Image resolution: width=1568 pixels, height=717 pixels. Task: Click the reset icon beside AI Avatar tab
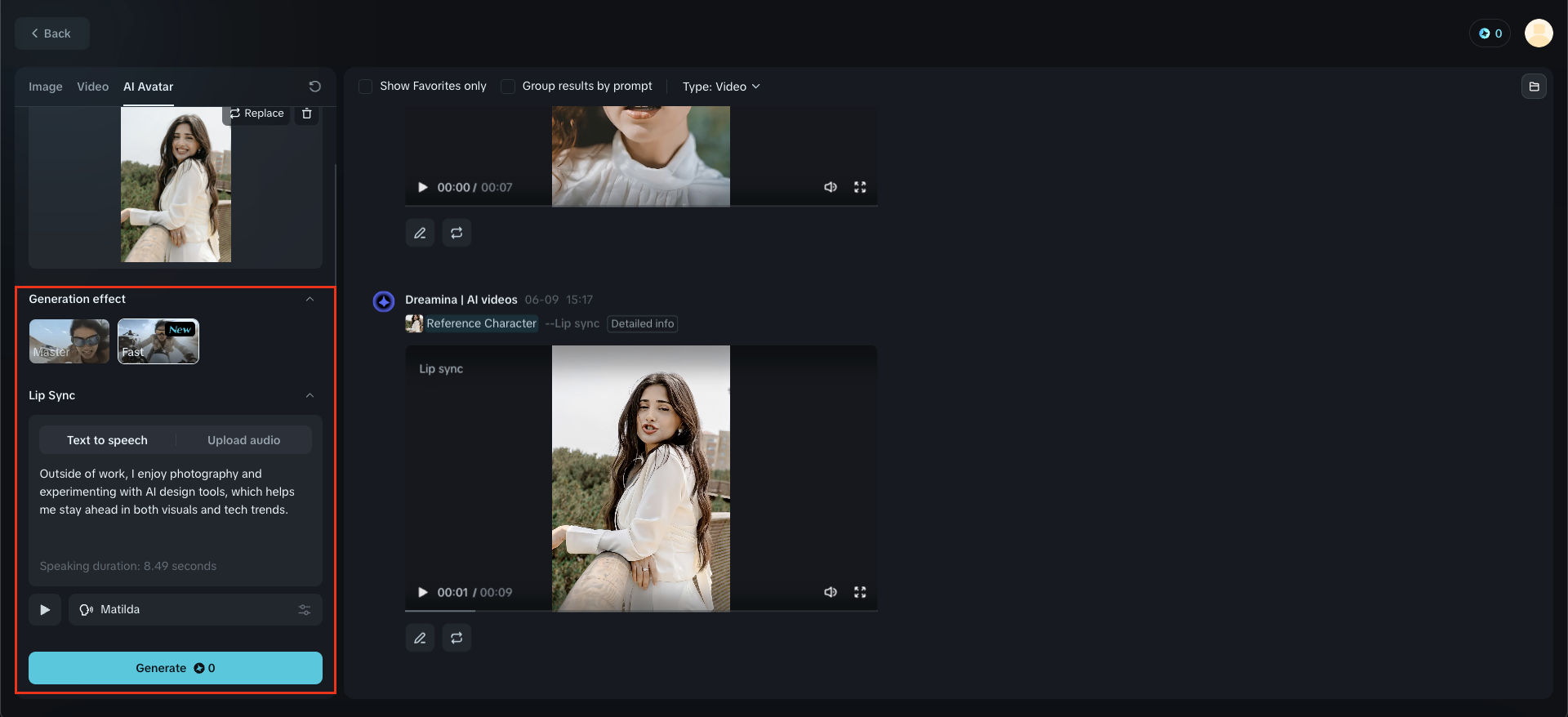coord(314,87)
